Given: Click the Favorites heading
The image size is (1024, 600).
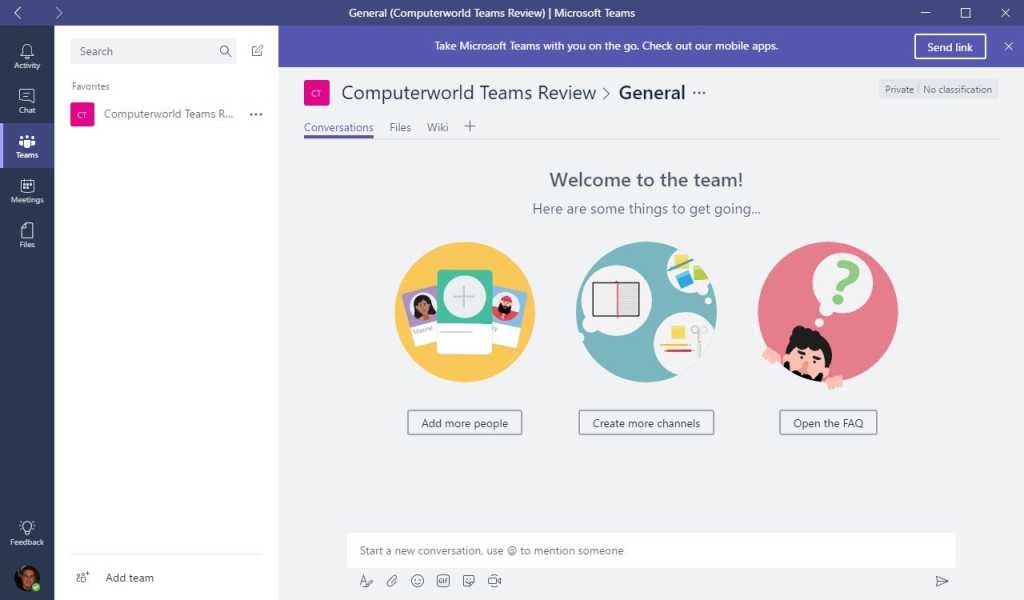Looking at the screenshot, I should pos(91,86).
